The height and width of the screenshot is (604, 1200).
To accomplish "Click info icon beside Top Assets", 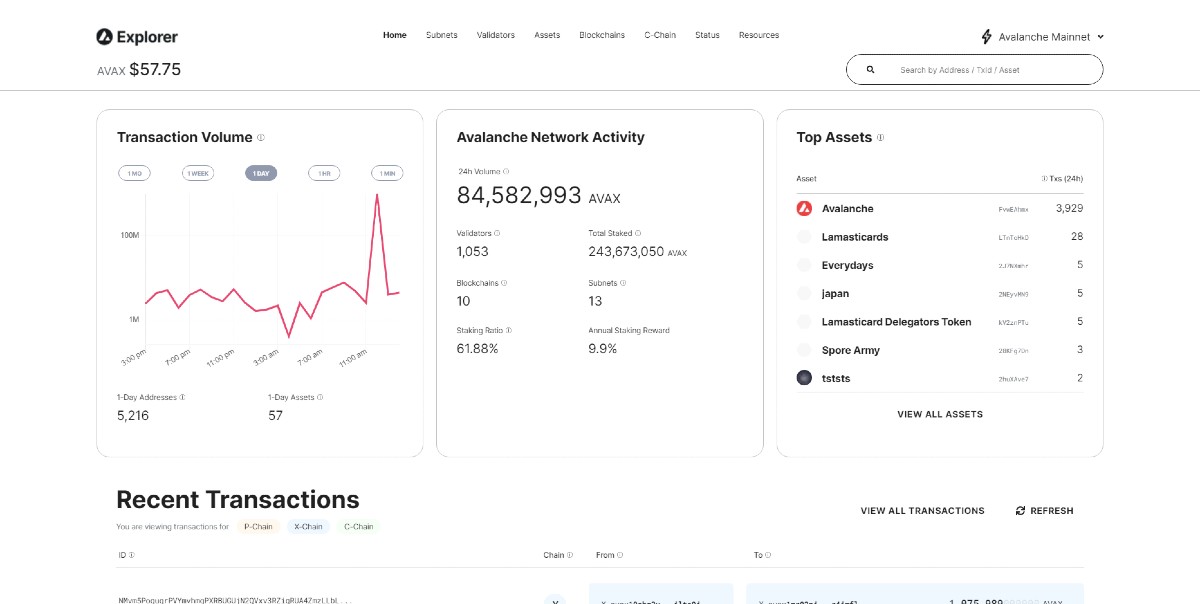I will tap(880, 138).
